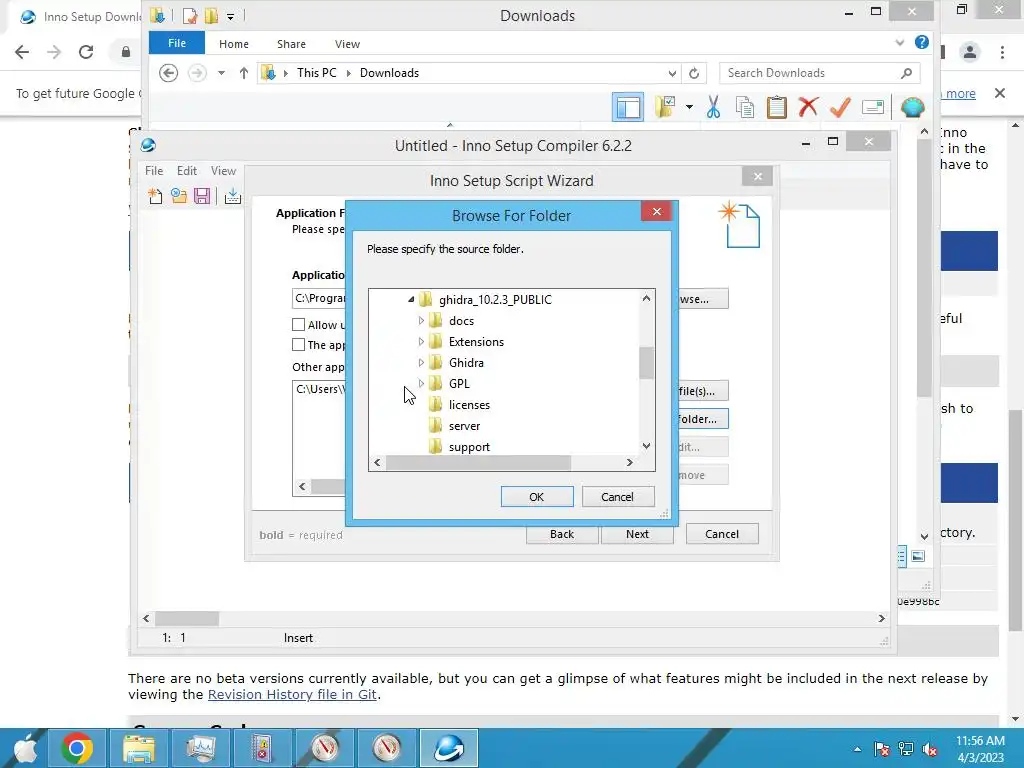This screenshot has height=768, width=1024.
Task: Select the GPL folder in tree
Action: 459,383
